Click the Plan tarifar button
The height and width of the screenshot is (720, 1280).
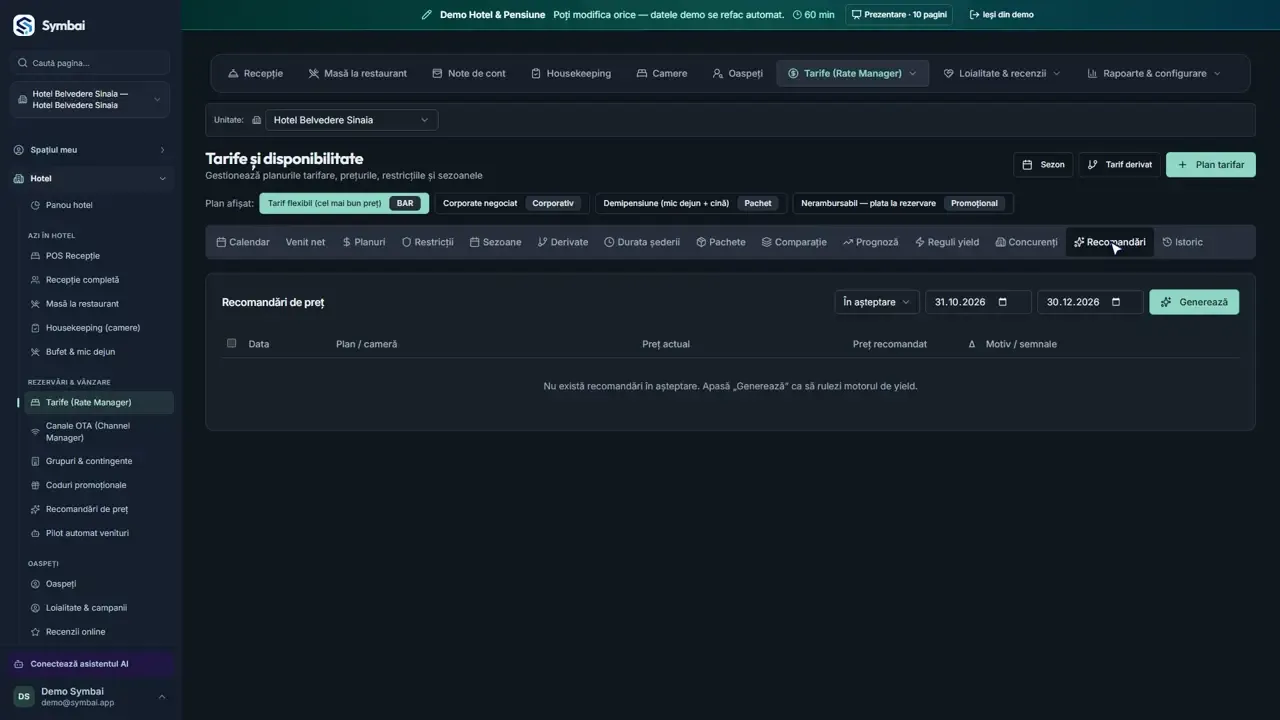[x=1211, y=165]
